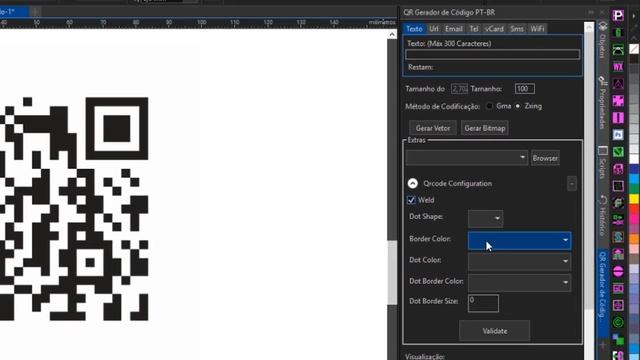Click the magenta disk macro icon
Viewport: 640px width, 360px height.
[x=618, y=169]
